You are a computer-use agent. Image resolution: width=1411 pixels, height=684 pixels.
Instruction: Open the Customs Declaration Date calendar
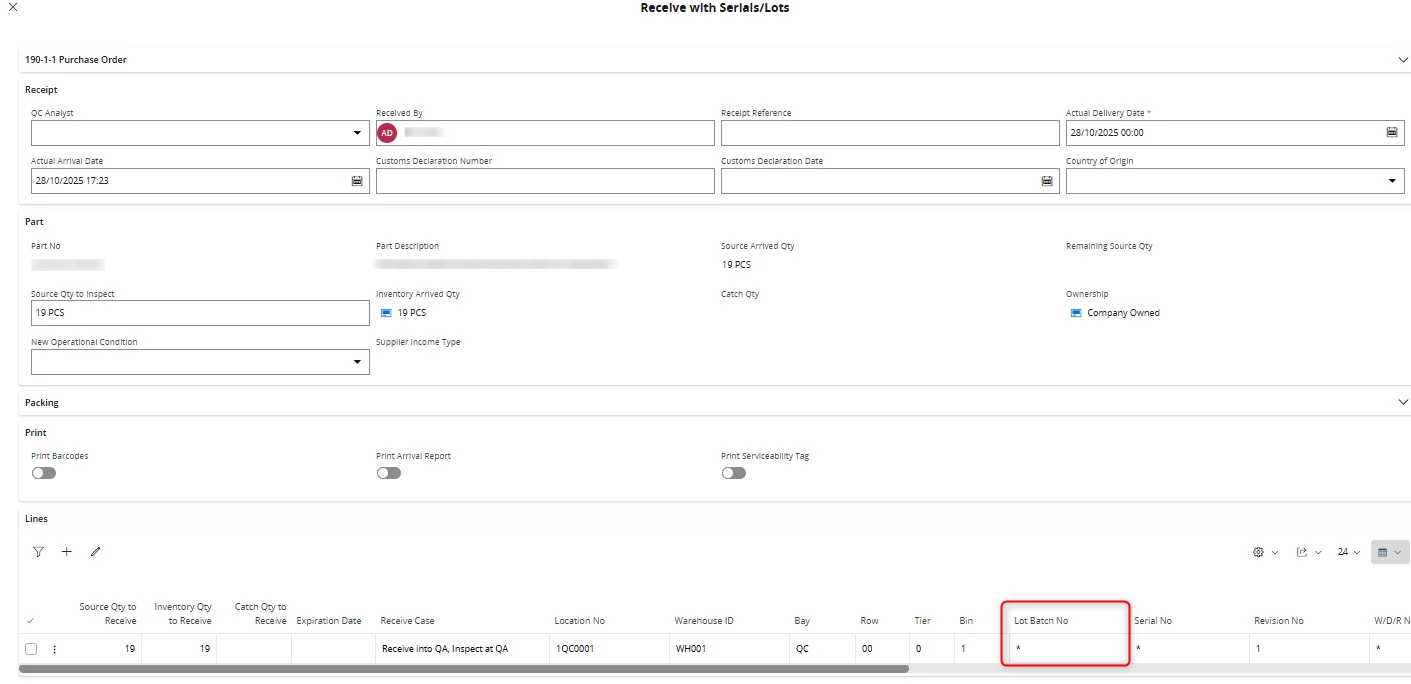click(1047, 181)
